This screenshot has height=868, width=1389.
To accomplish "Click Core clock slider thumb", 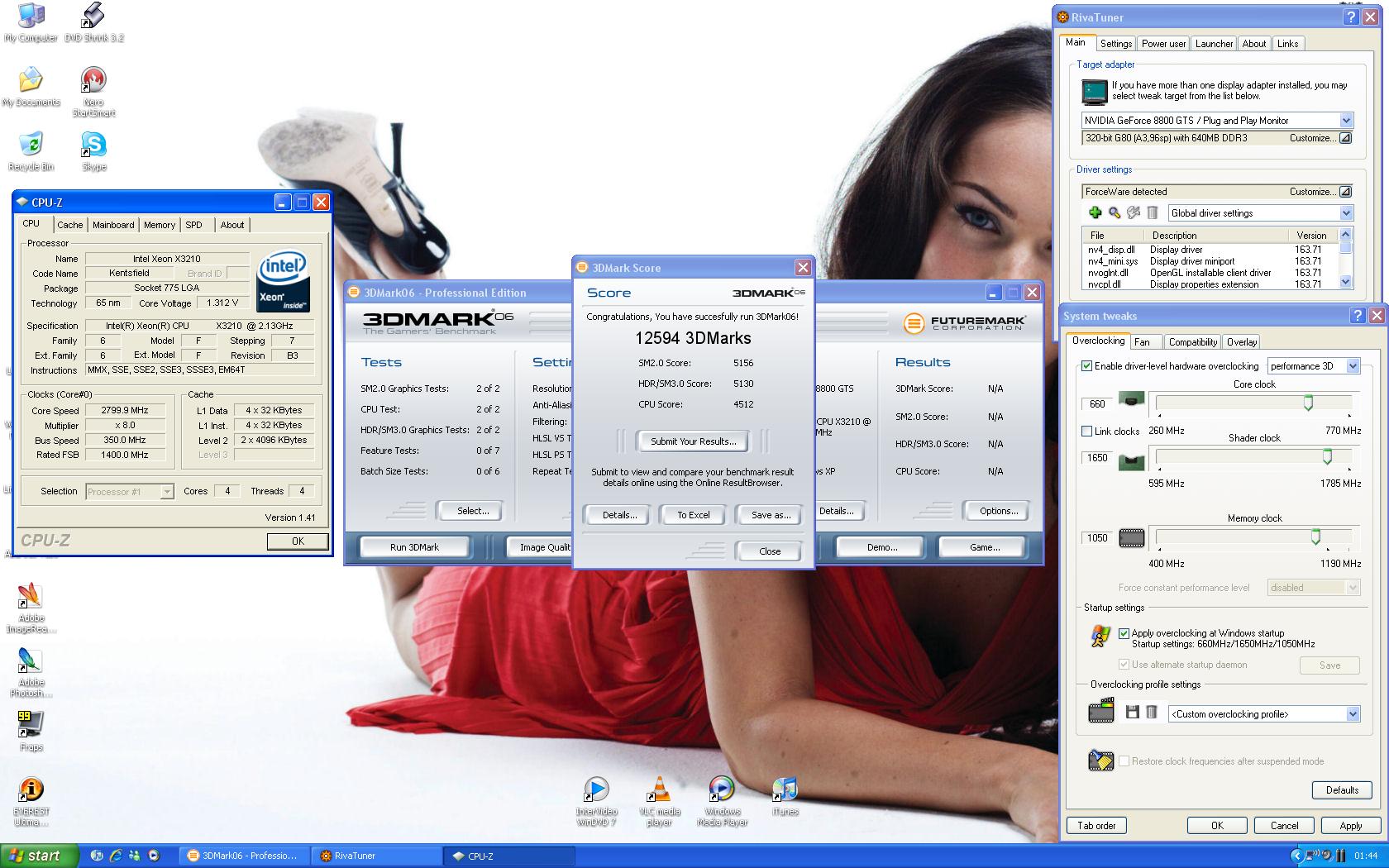I will 1308,403.
